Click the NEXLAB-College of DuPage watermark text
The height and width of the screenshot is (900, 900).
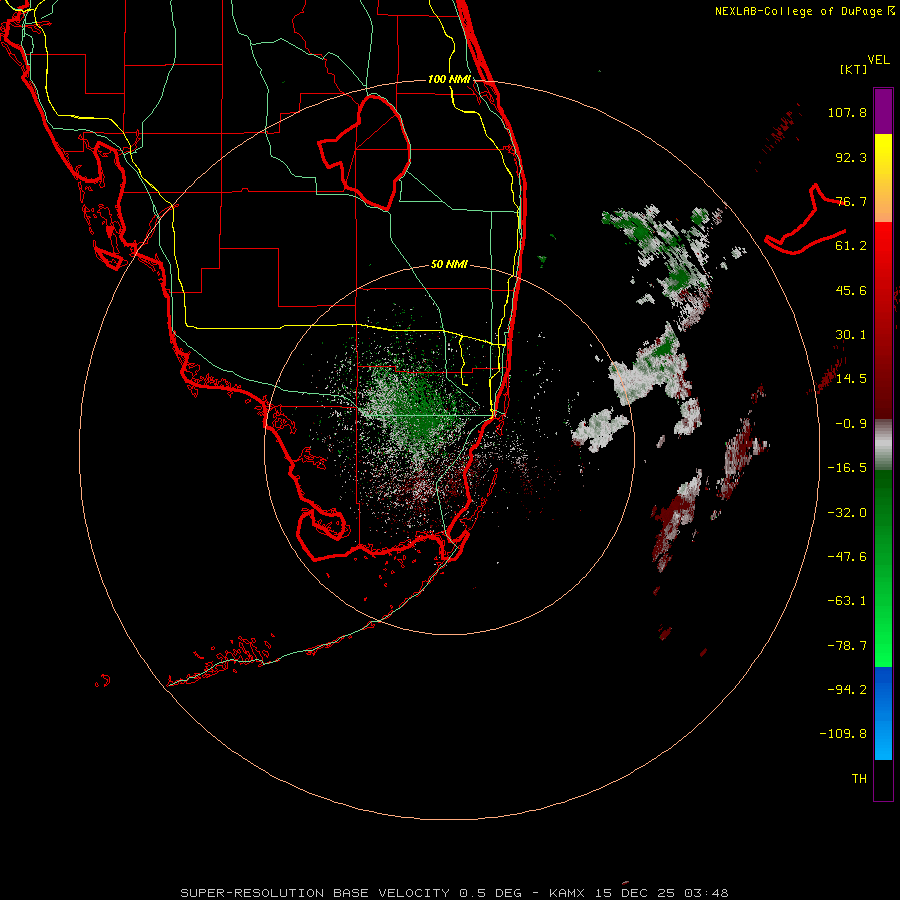pyautogui.click(x=804, y=11)
